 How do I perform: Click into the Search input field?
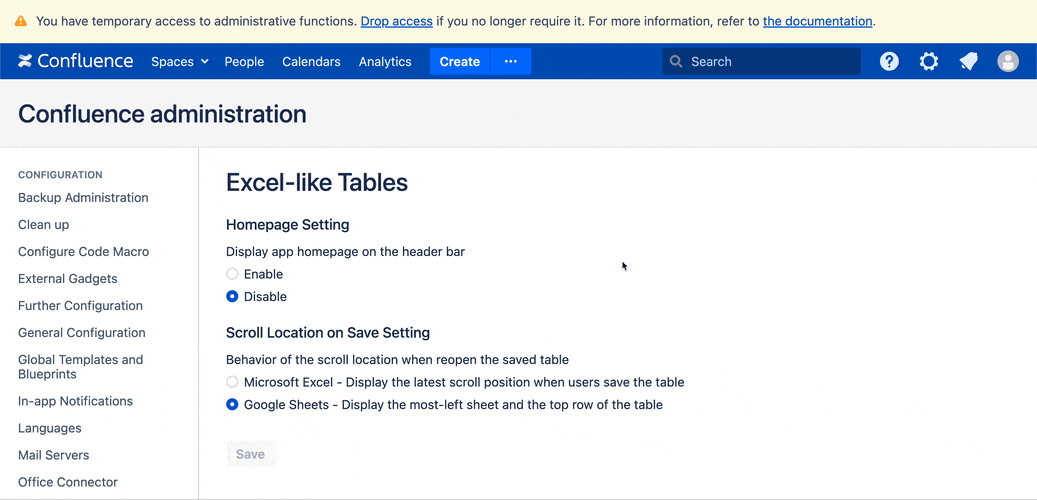(770, 61)
